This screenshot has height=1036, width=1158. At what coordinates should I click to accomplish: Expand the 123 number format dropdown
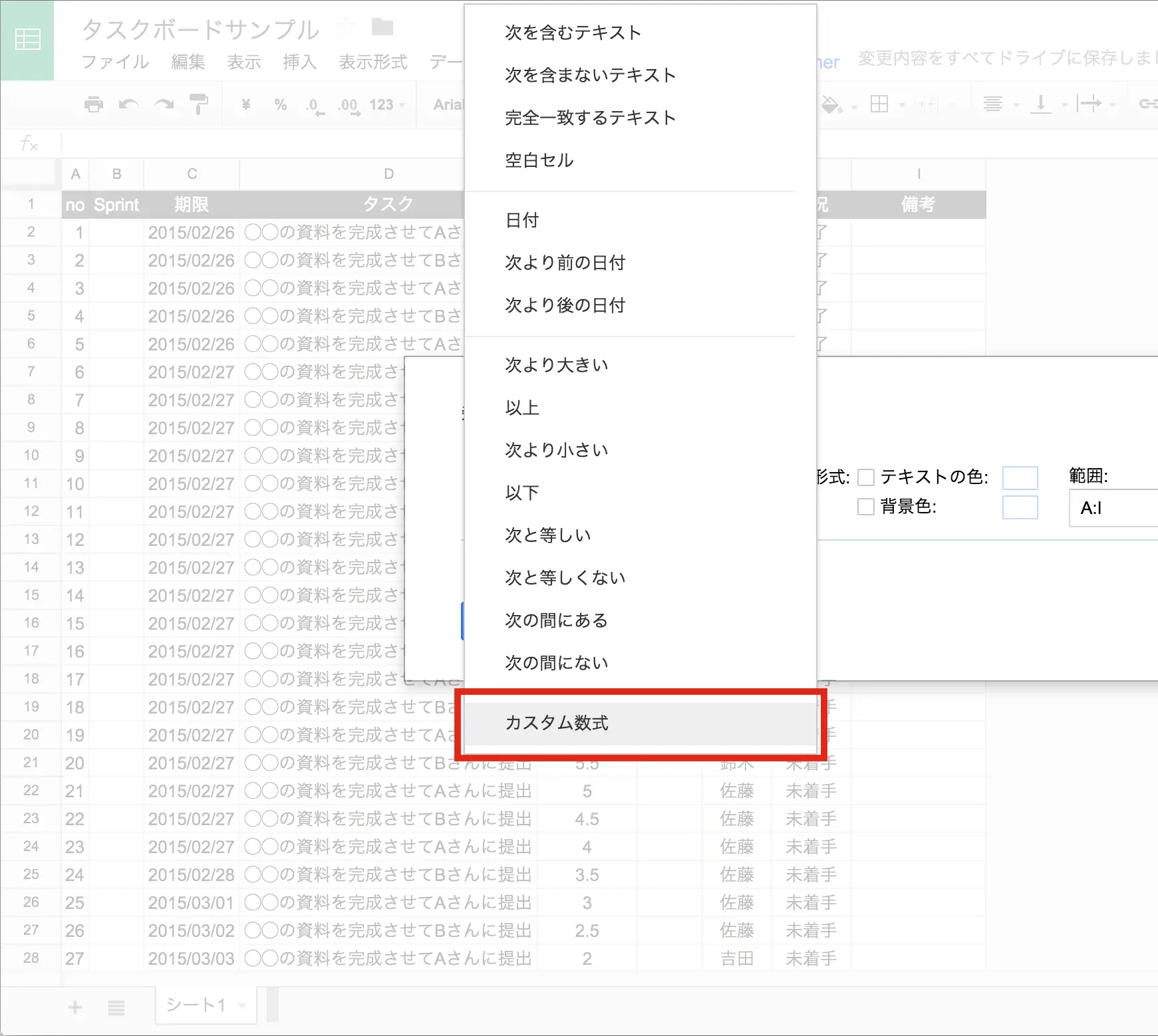click(387, 104)
